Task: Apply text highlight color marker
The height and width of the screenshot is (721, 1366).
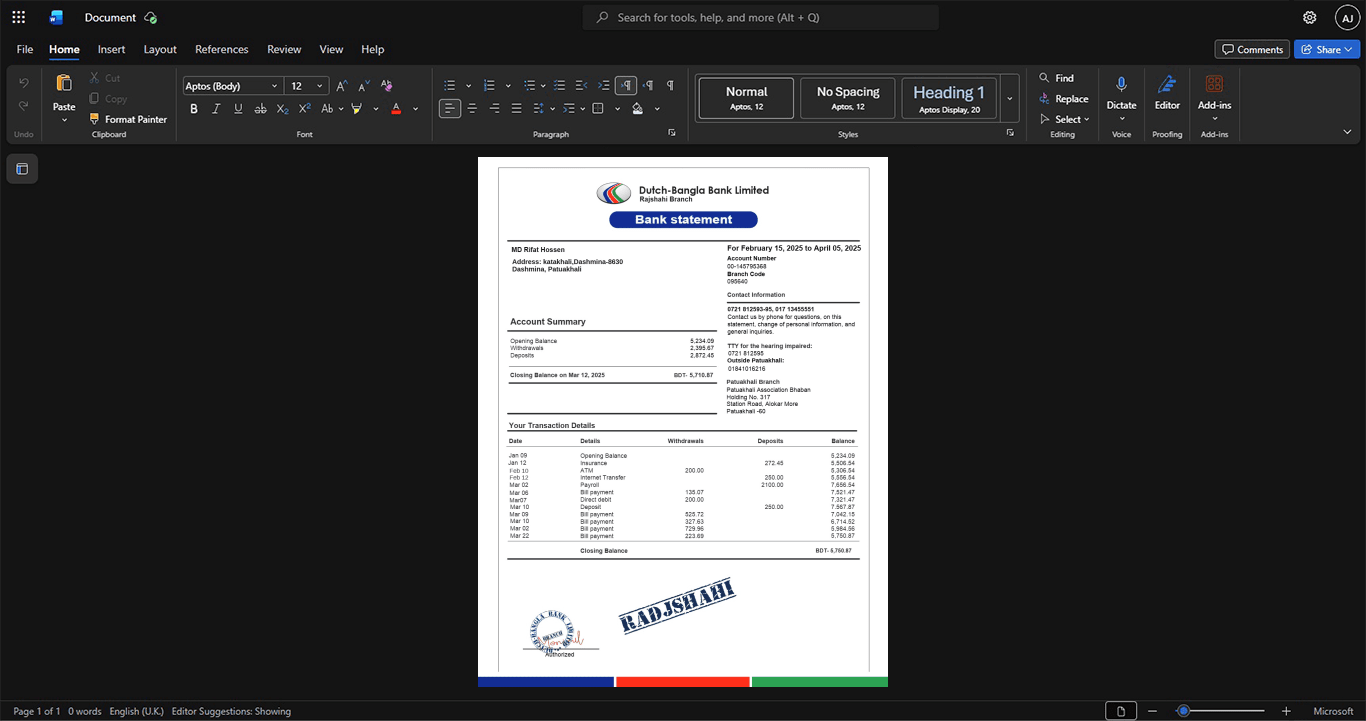Action: tap(357, 108)
